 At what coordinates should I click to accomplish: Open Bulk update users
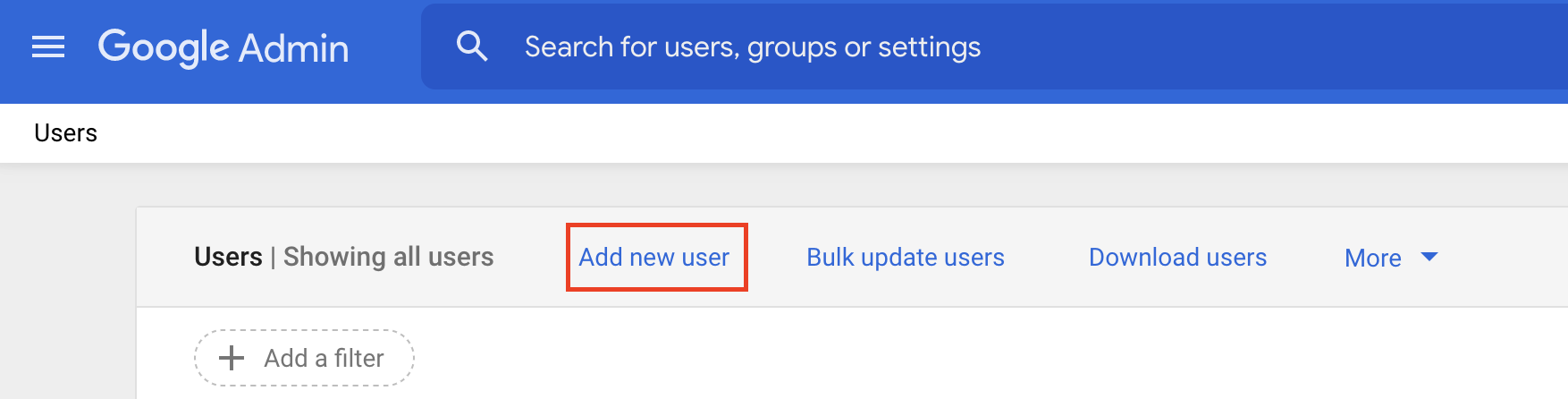point(905,258)
